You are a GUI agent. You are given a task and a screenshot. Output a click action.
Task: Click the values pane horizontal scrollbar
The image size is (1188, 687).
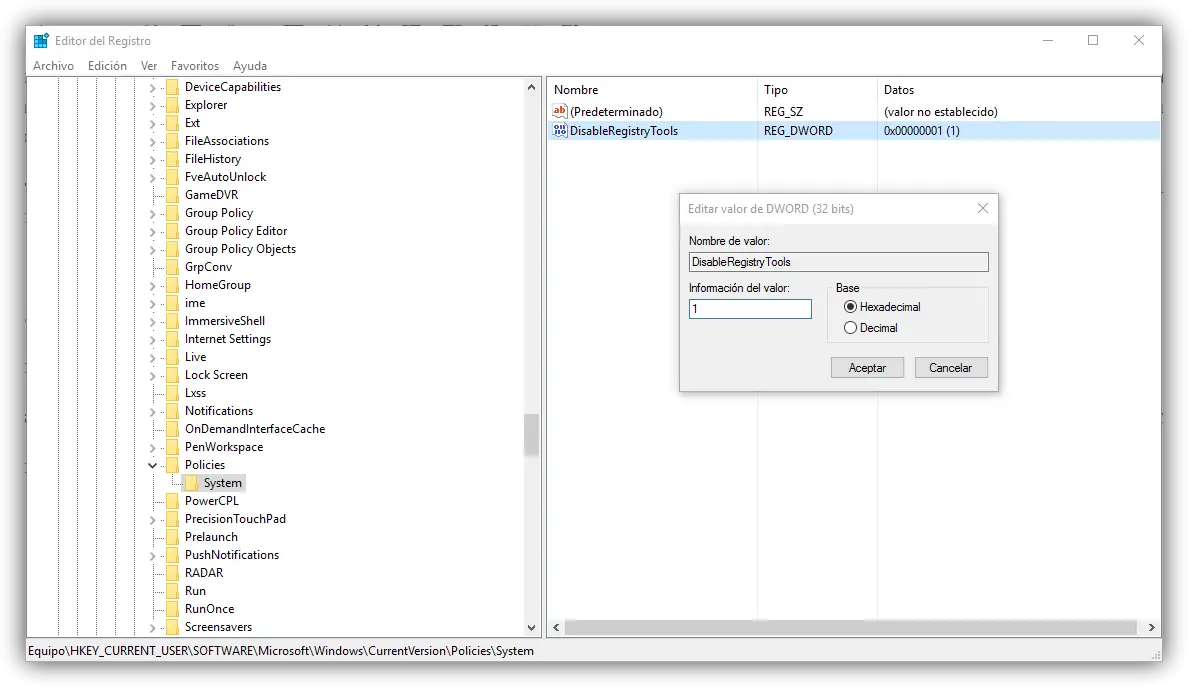tap(850, 627)
